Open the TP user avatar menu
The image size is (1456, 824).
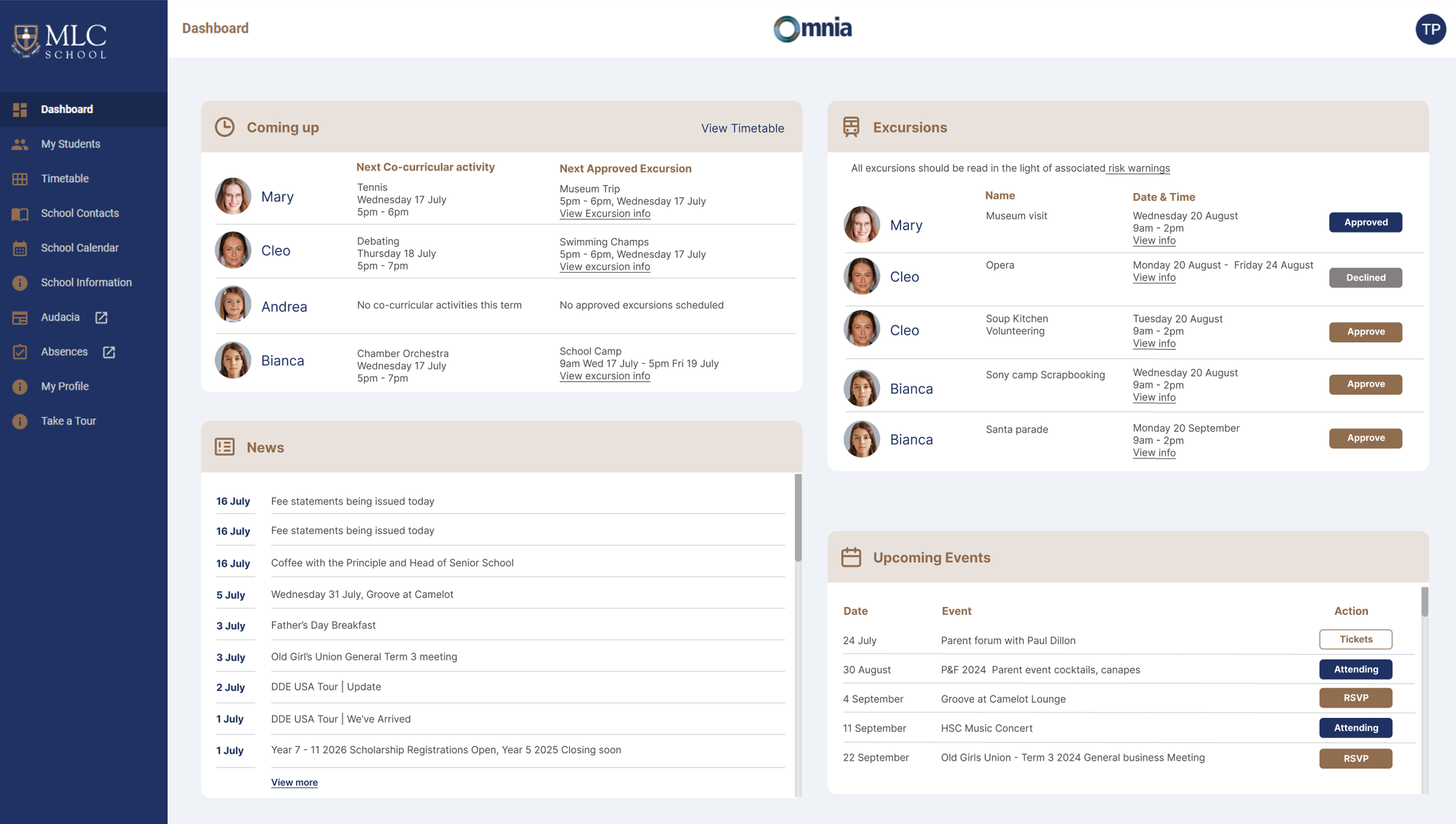[x=1430, y=29]
